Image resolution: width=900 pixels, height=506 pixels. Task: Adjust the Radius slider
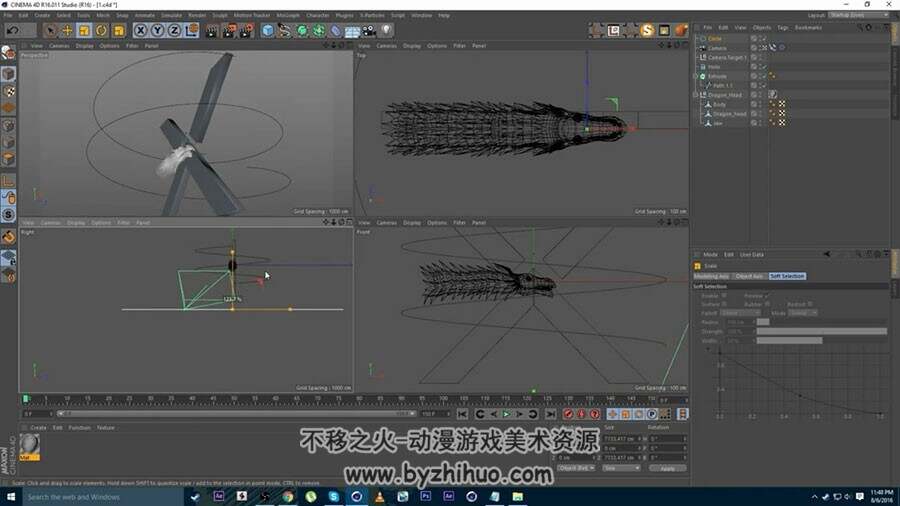821,322
